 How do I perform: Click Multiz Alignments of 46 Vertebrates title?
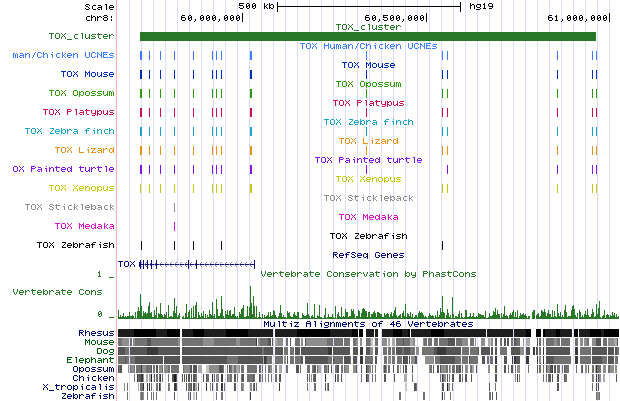pos(367,324)
